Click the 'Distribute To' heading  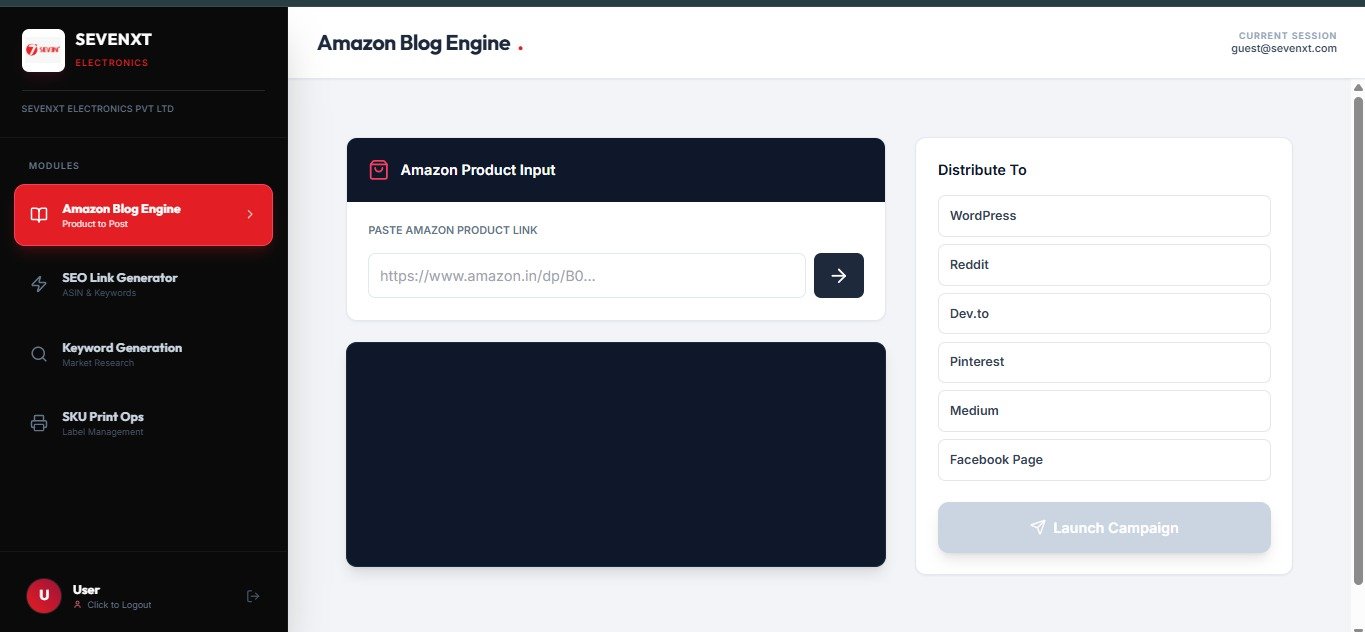[982, 170]
